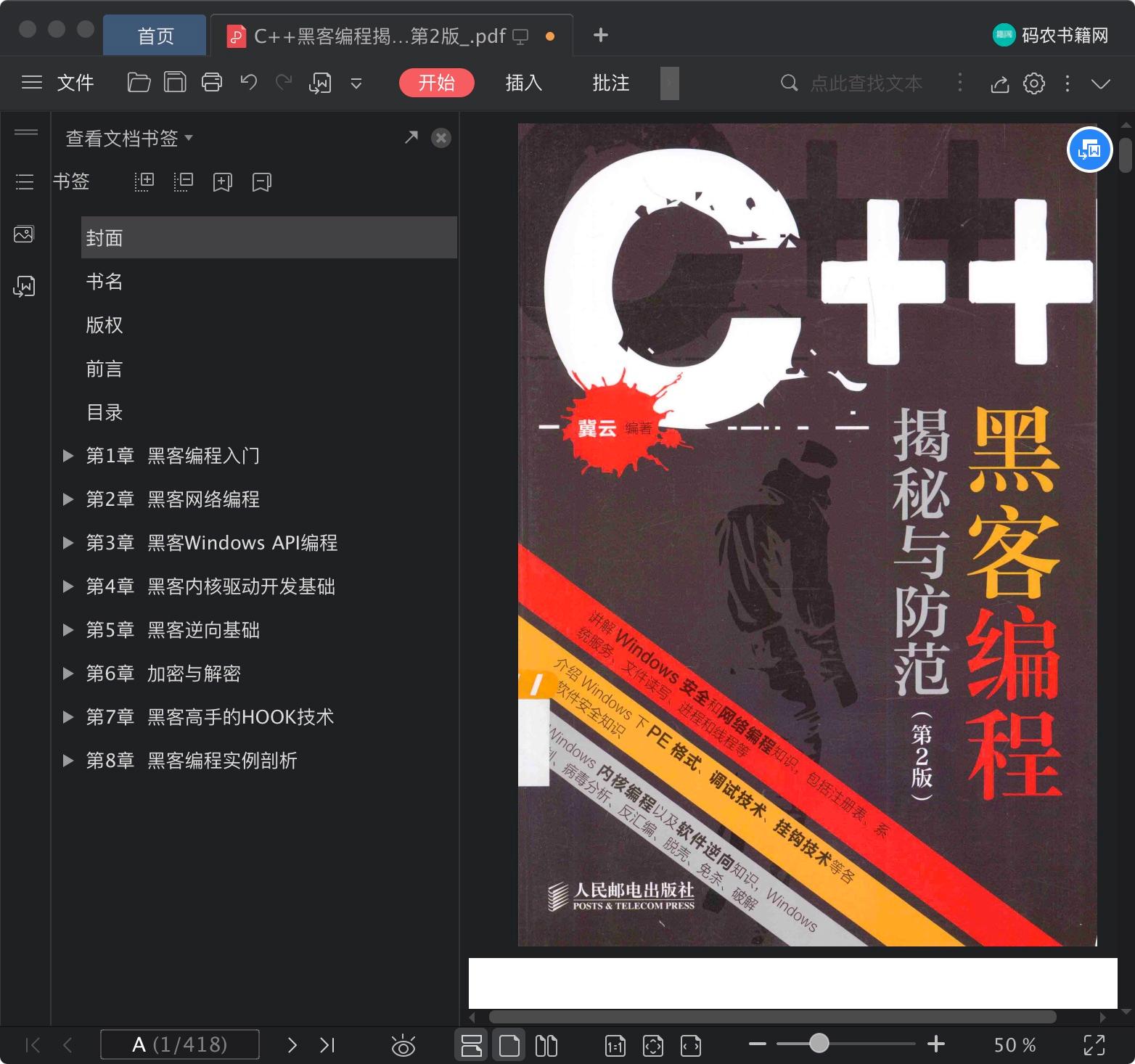Toggle single page view

pos(509,1045)
